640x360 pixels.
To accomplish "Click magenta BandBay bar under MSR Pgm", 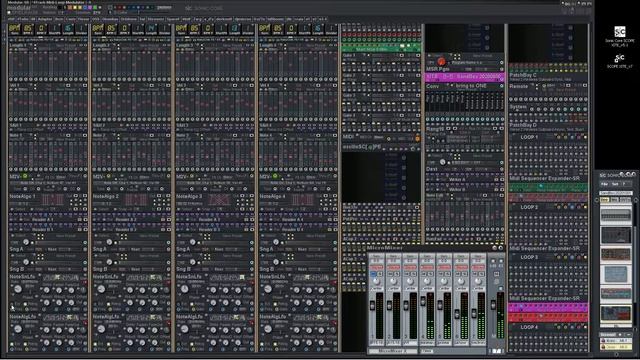I will tap(464, 77).
